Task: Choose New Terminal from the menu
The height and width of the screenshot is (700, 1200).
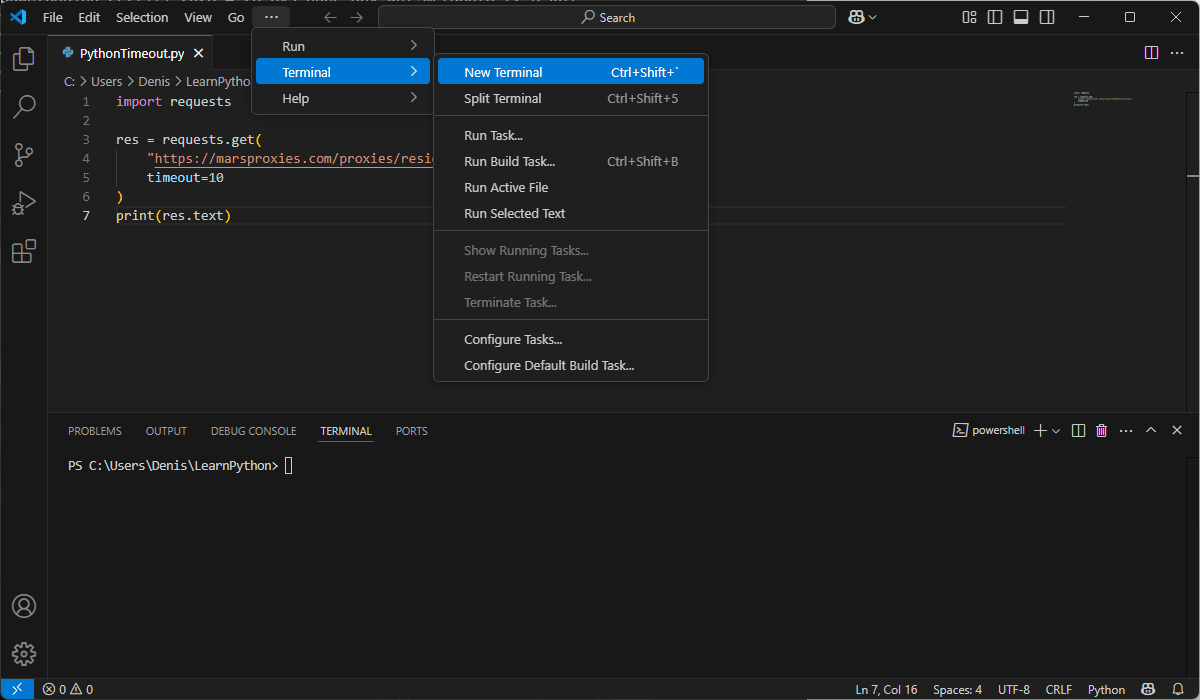Action: (571, 72)
